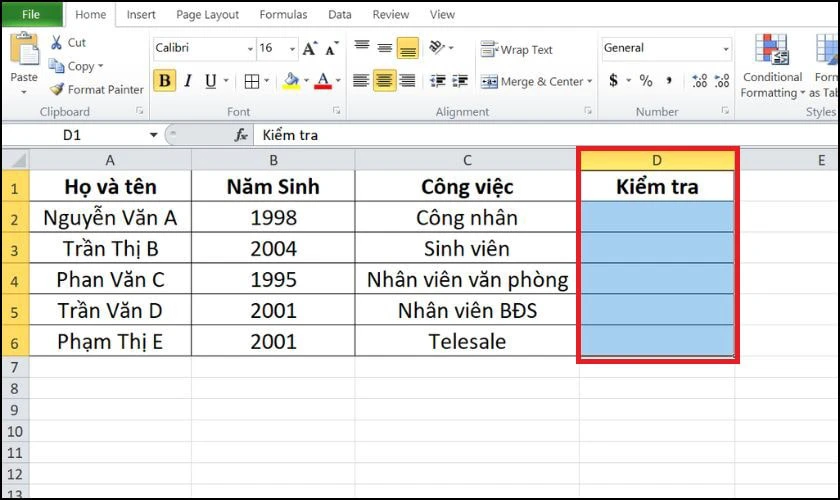Enable Wrap Text

click(x=516, y=49)
